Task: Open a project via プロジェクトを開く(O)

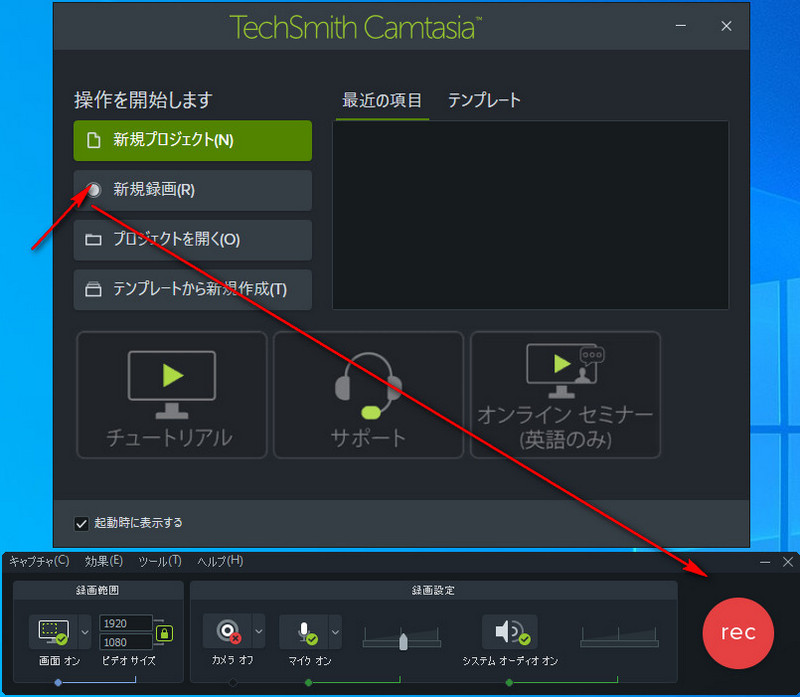Action: 192,240
